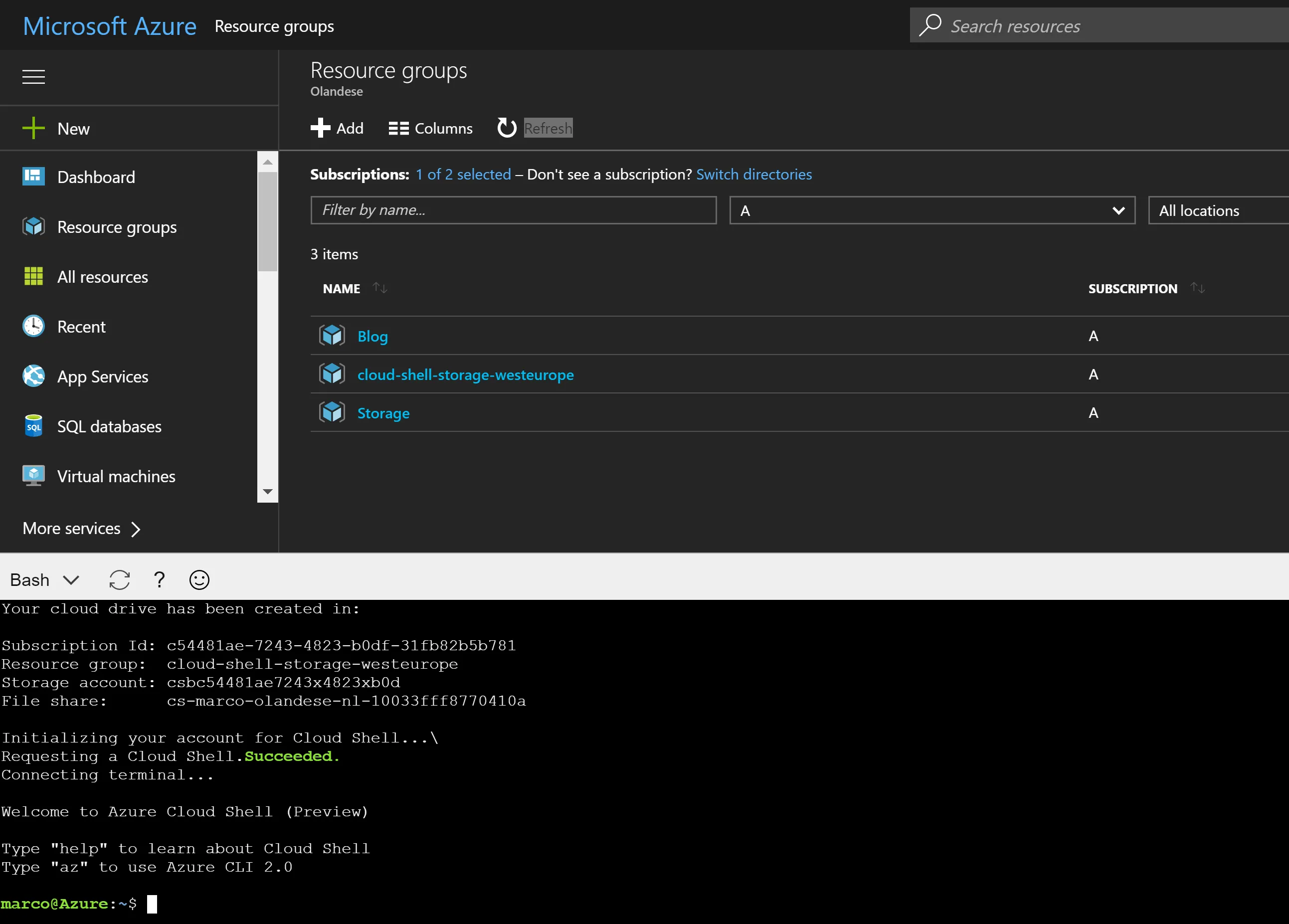Click the Columns layout icon
Viewport: 1289px width, 924px height.
click(x=398, y=129)
